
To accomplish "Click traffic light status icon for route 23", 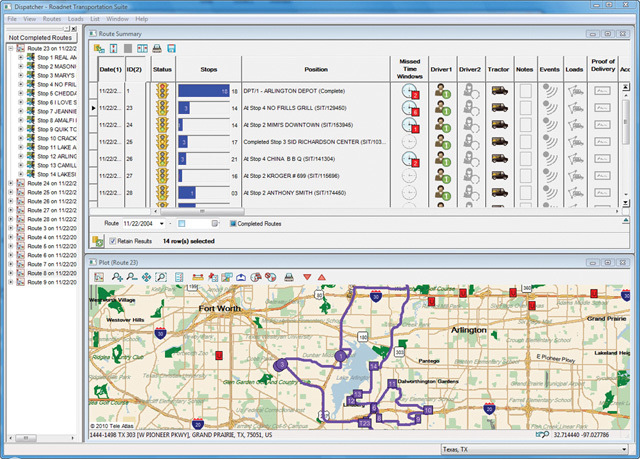I will point(162,108).
